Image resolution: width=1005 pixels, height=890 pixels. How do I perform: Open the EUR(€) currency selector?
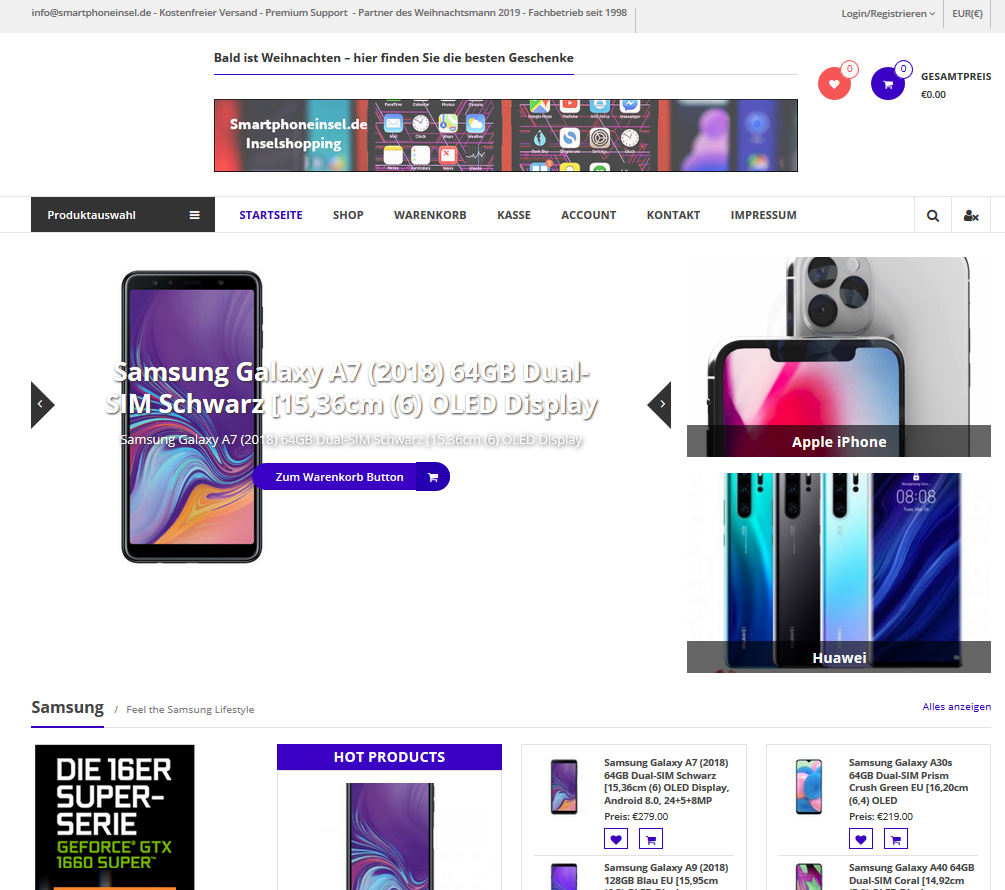(967, 13)
